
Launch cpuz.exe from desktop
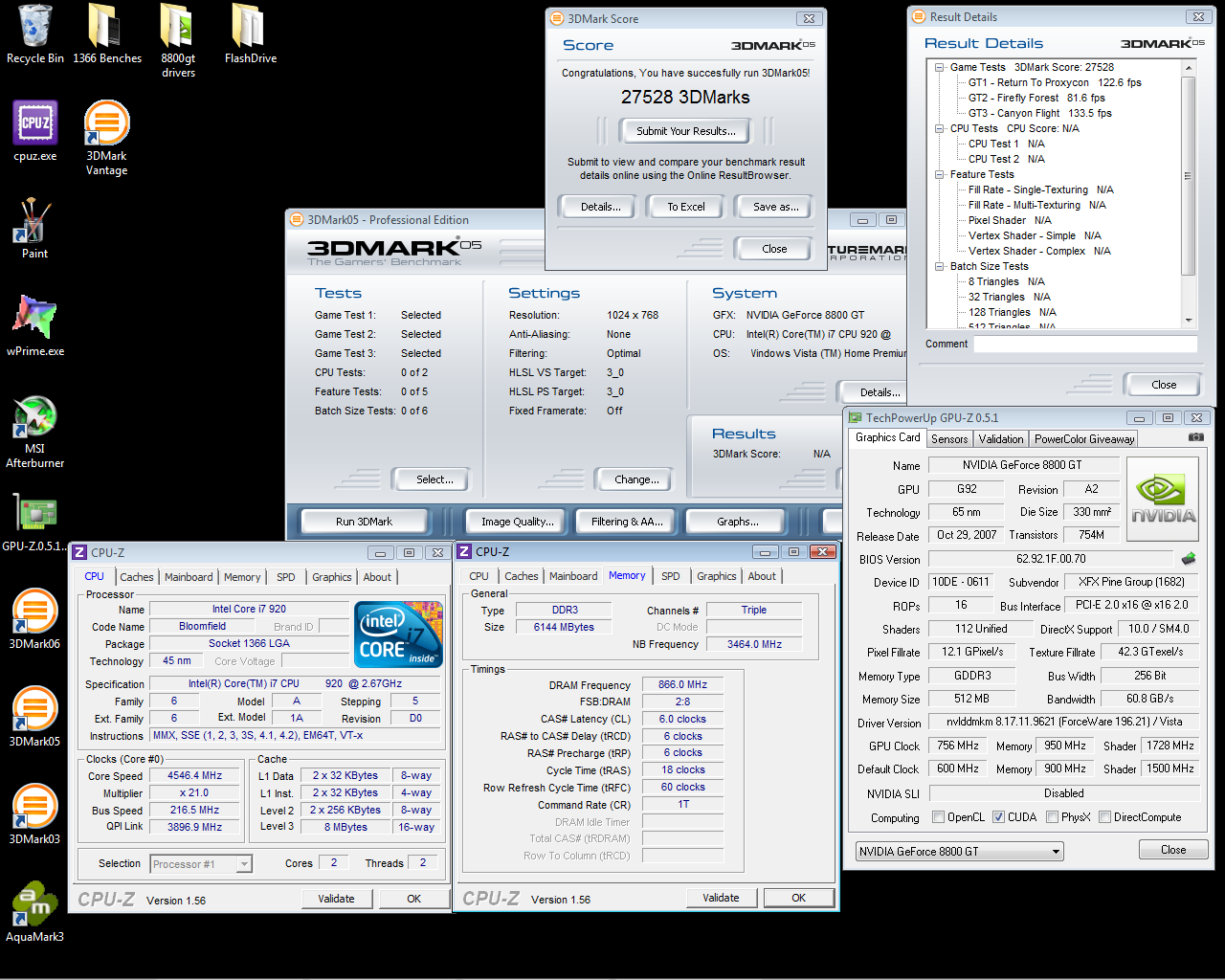tap(35, 131)
